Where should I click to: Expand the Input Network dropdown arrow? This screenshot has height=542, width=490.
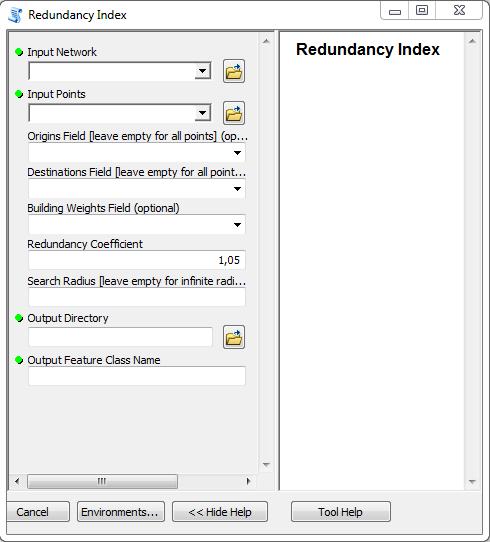[x=202, y=71]
